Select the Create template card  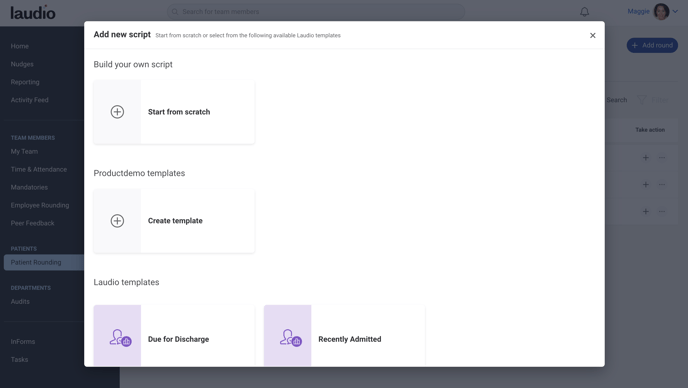click(x=174, y=221)
